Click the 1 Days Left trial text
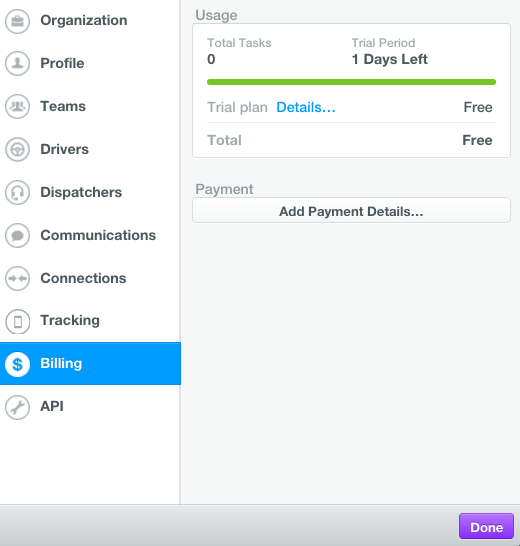The width and height of the screenshot is (520, 546). 389,59
